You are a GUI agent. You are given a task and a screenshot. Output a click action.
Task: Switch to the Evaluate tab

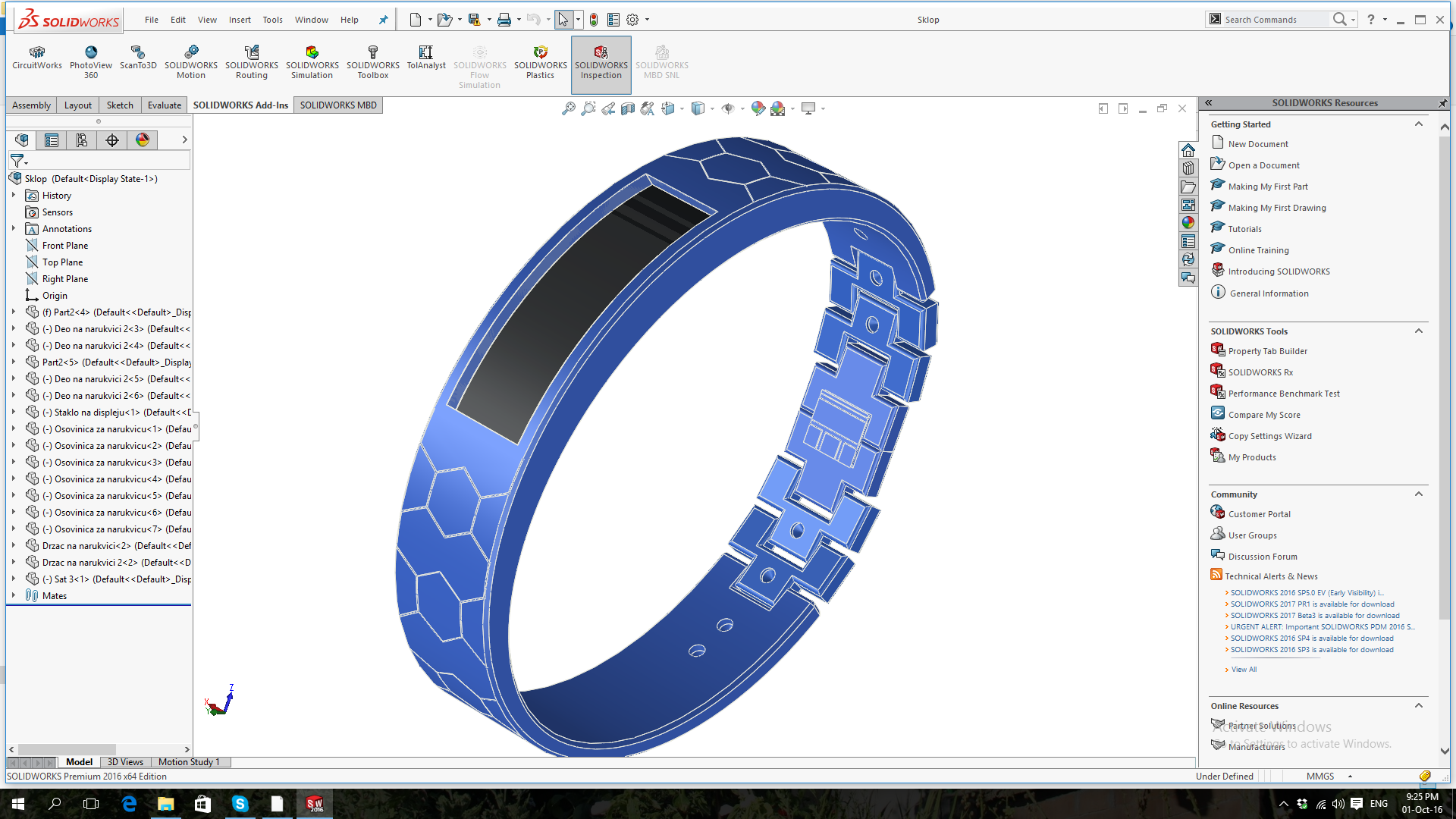pyautogui.click(x=165, y=105)
